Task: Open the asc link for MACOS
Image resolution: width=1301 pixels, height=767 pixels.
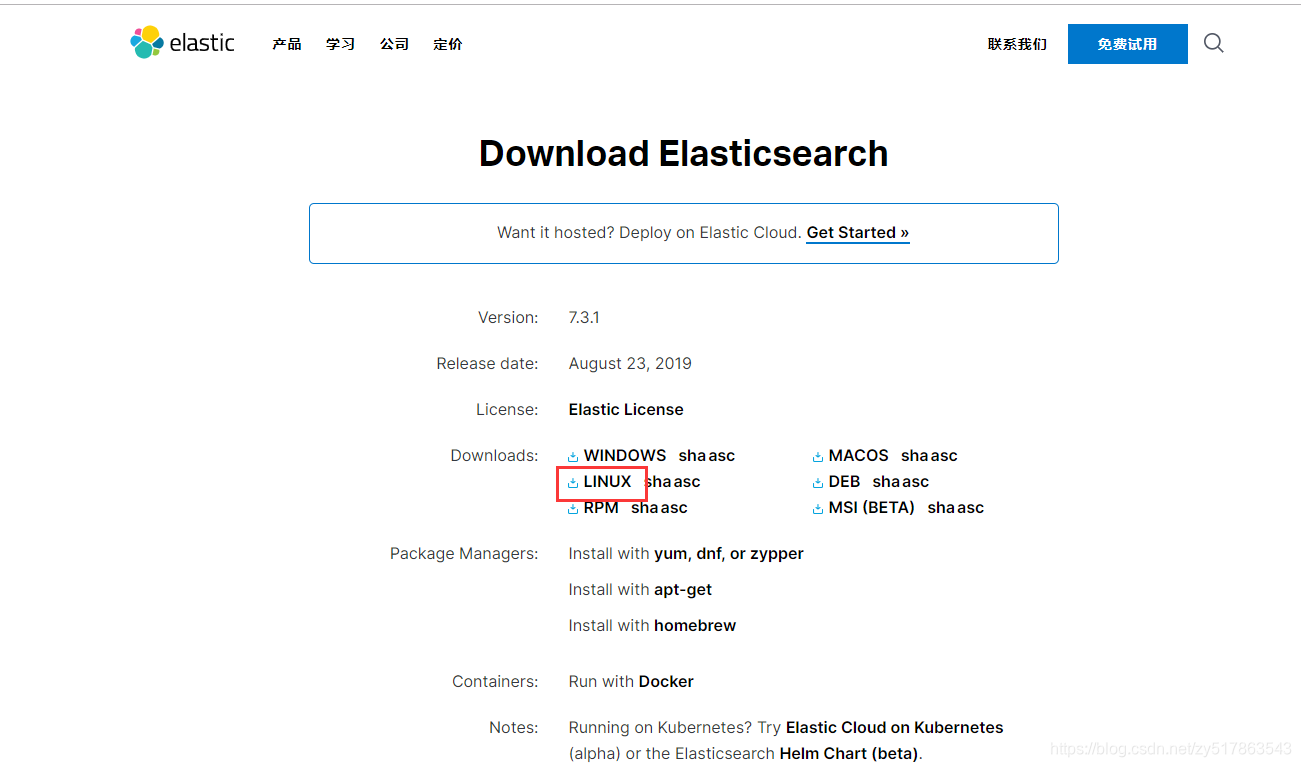Action: (x=944, y=455)
